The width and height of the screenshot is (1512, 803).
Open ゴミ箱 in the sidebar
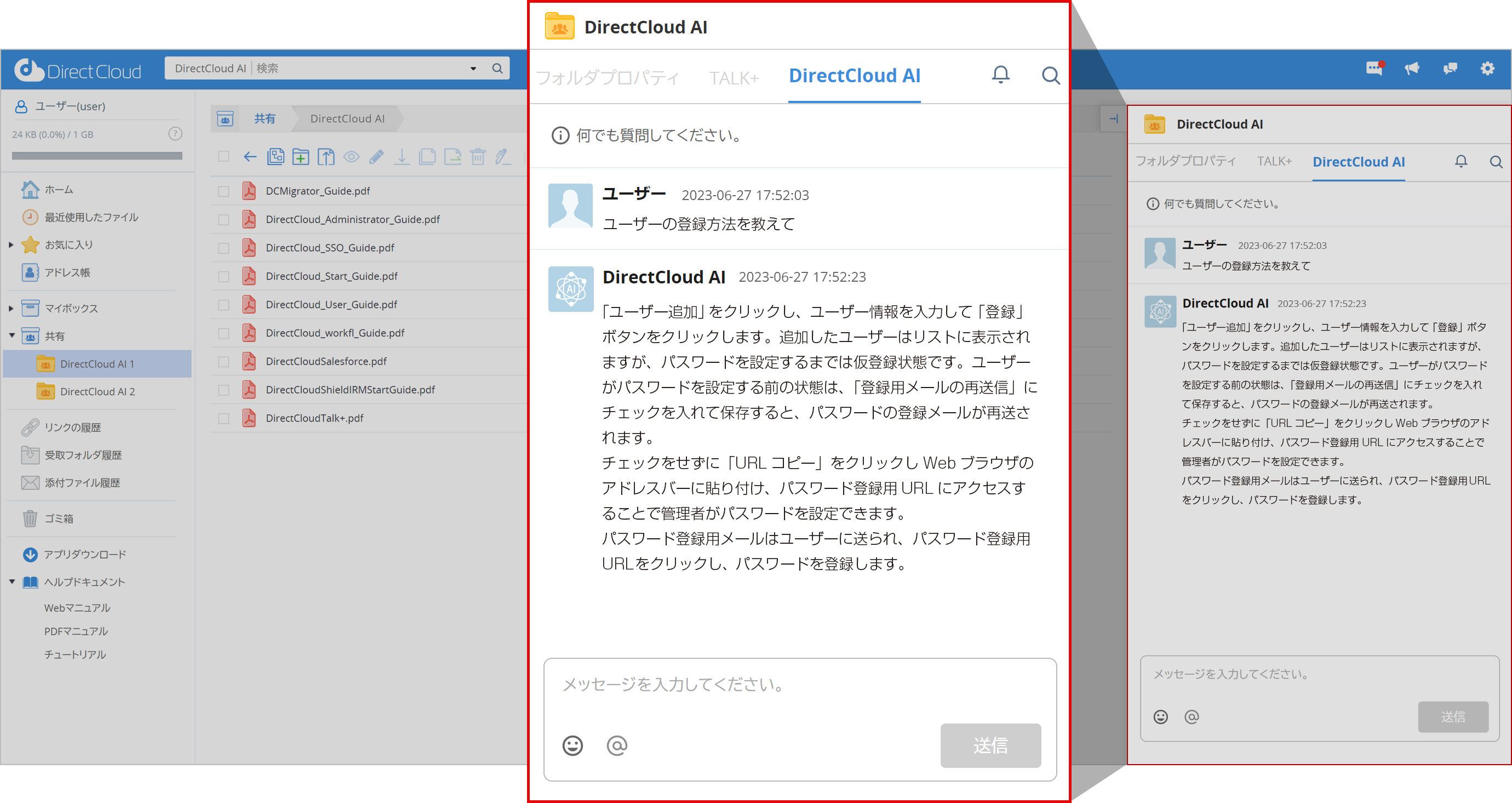59,519
